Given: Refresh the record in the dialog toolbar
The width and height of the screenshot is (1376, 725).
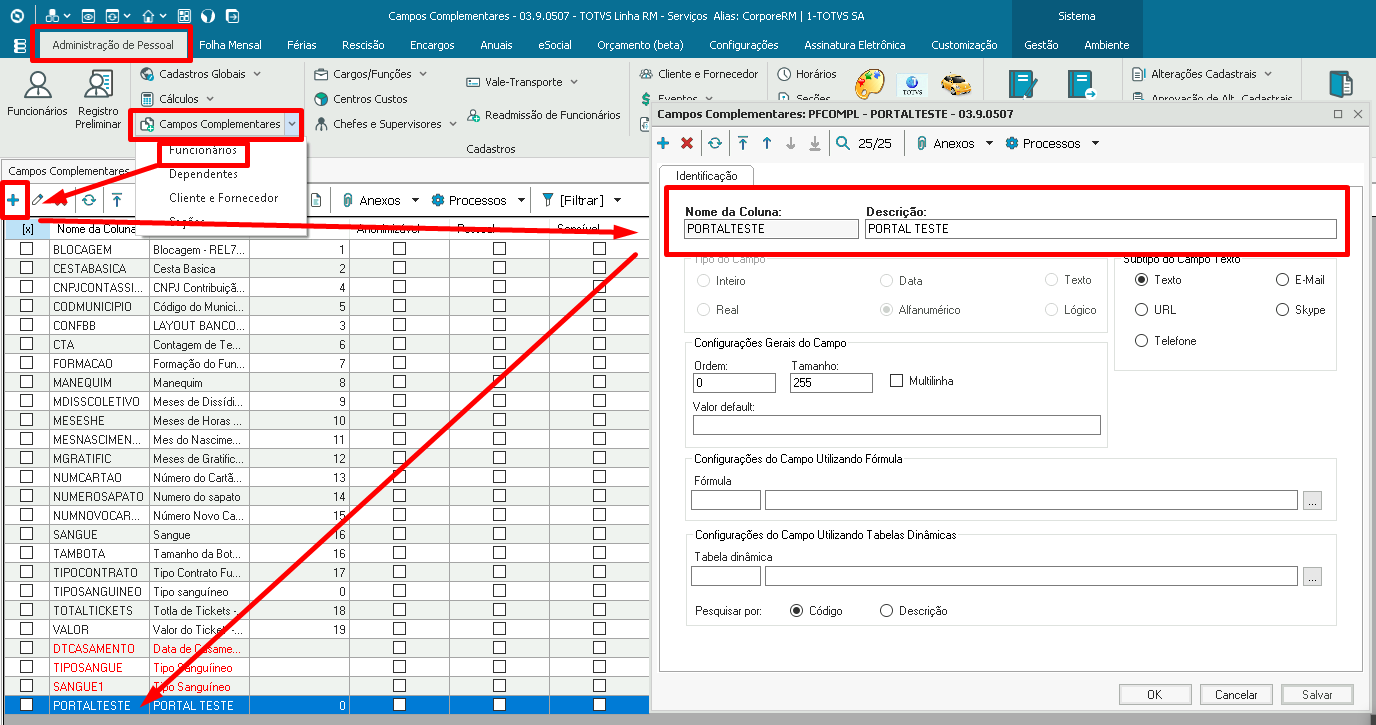Looking at the screenshot, I should pos(715,144).
